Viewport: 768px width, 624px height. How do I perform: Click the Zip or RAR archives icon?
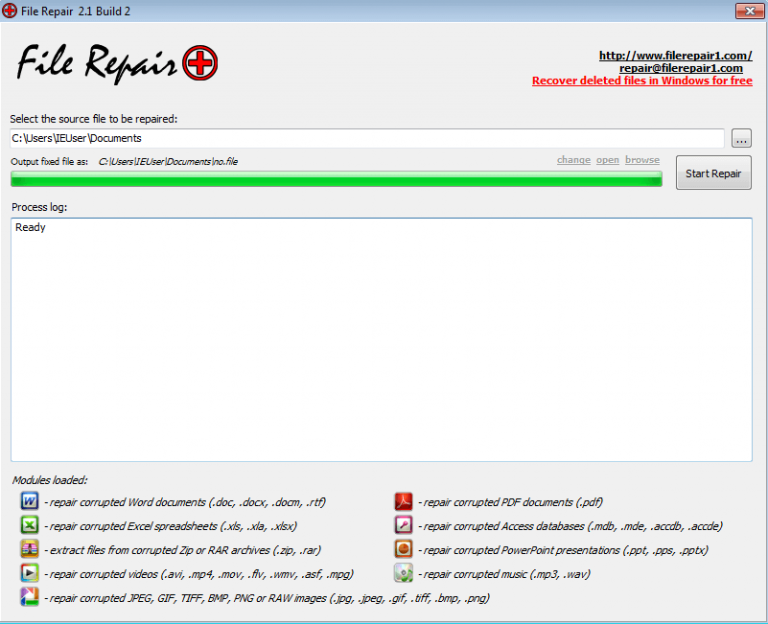click(x=30, y=549)
